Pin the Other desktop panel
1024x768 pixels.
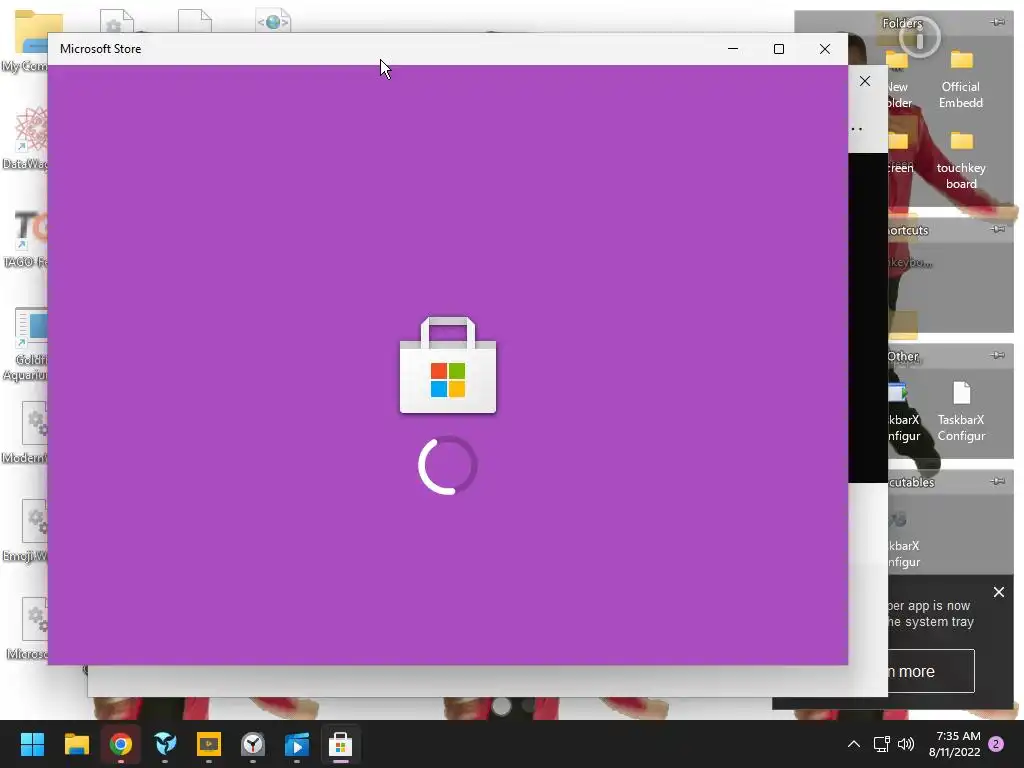coord(997,355)
